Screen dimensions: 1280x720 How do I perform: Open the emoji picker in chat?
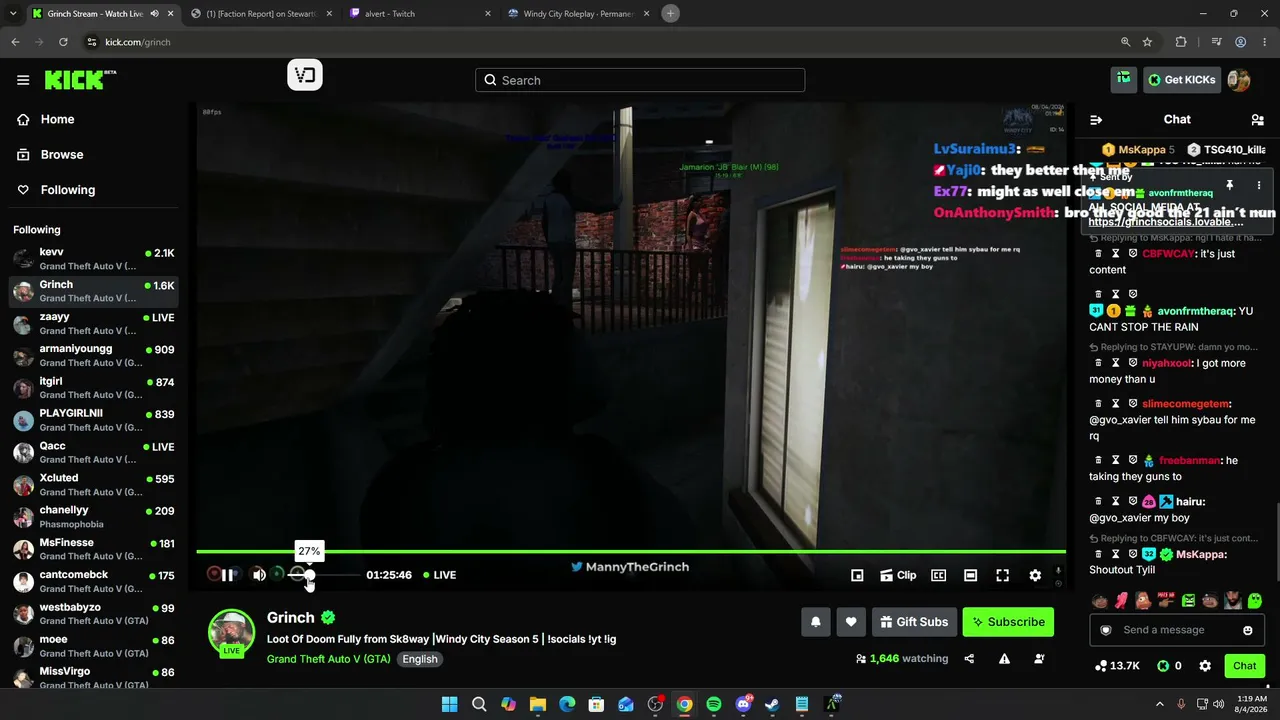[1248, 630]
